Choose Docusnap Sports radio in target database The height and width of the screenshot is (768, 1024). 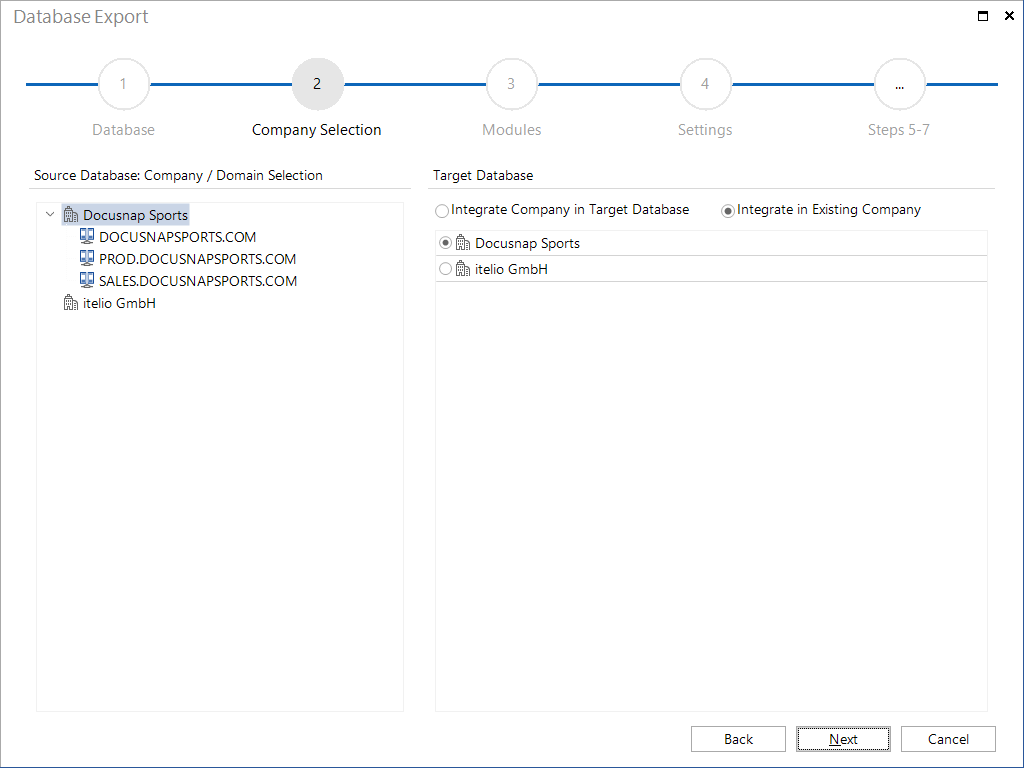pos(445,243)
